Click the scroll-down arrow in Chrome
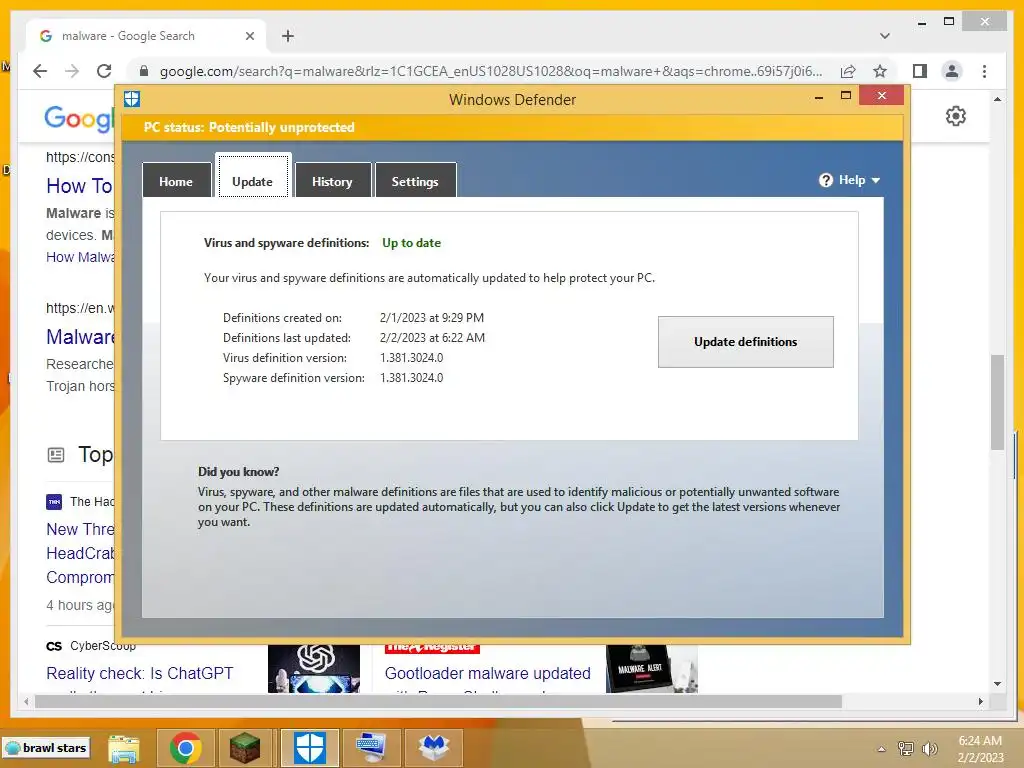Viewport: 1024px width, 768px height. (997, 684)
